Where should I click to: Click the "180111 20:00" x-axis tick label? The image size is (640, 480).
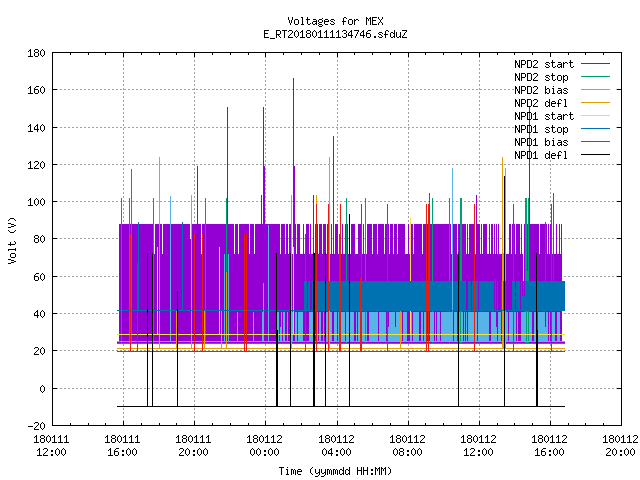click(x=193, y=446)
